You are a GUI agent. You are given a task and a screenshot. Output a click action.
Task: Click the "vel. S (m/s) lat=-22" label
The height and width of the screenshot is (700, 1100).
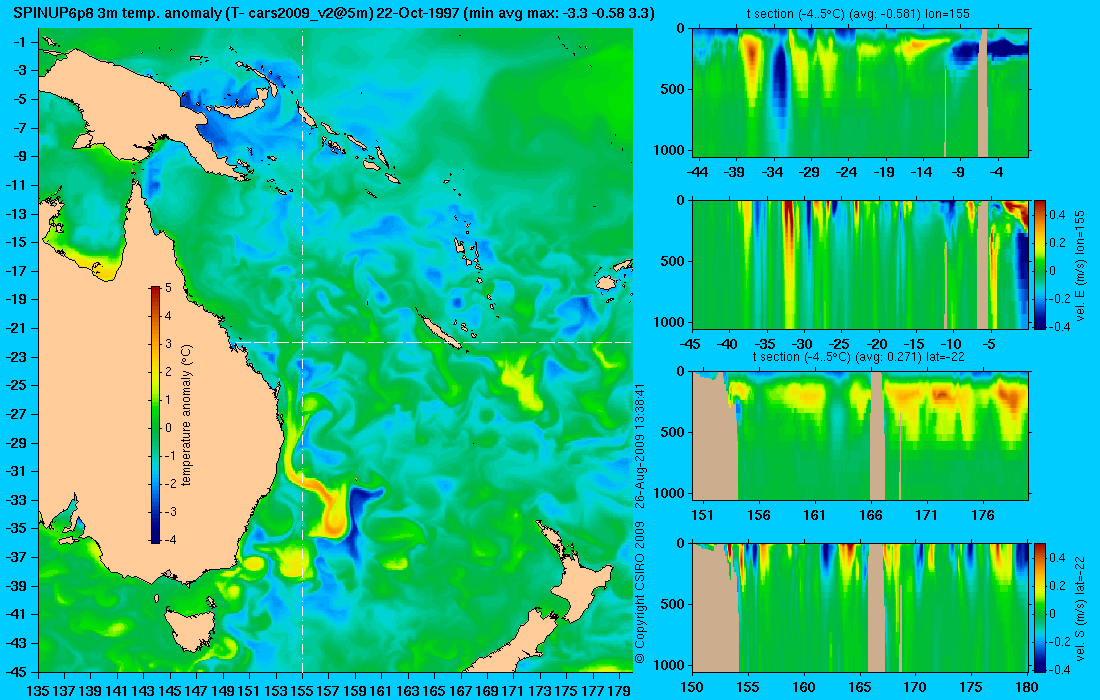point(1080,607)
